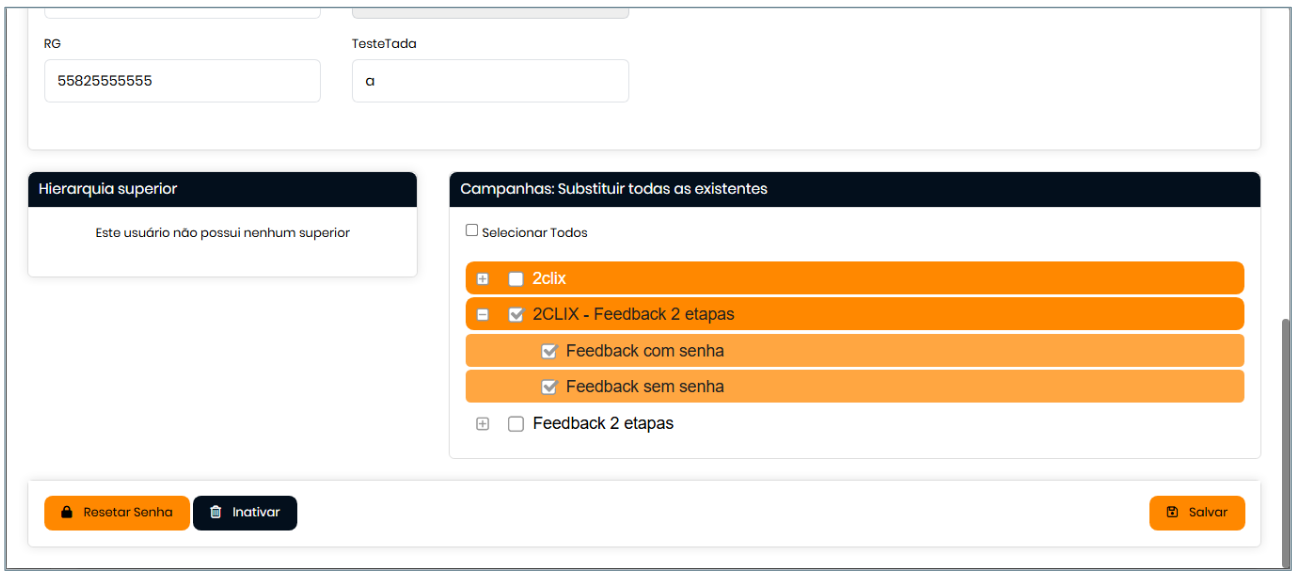The width and height of the screenshot is (1303, 582).
Task: Click the Hierarquia superior panel header
Action: coord(222,189)
